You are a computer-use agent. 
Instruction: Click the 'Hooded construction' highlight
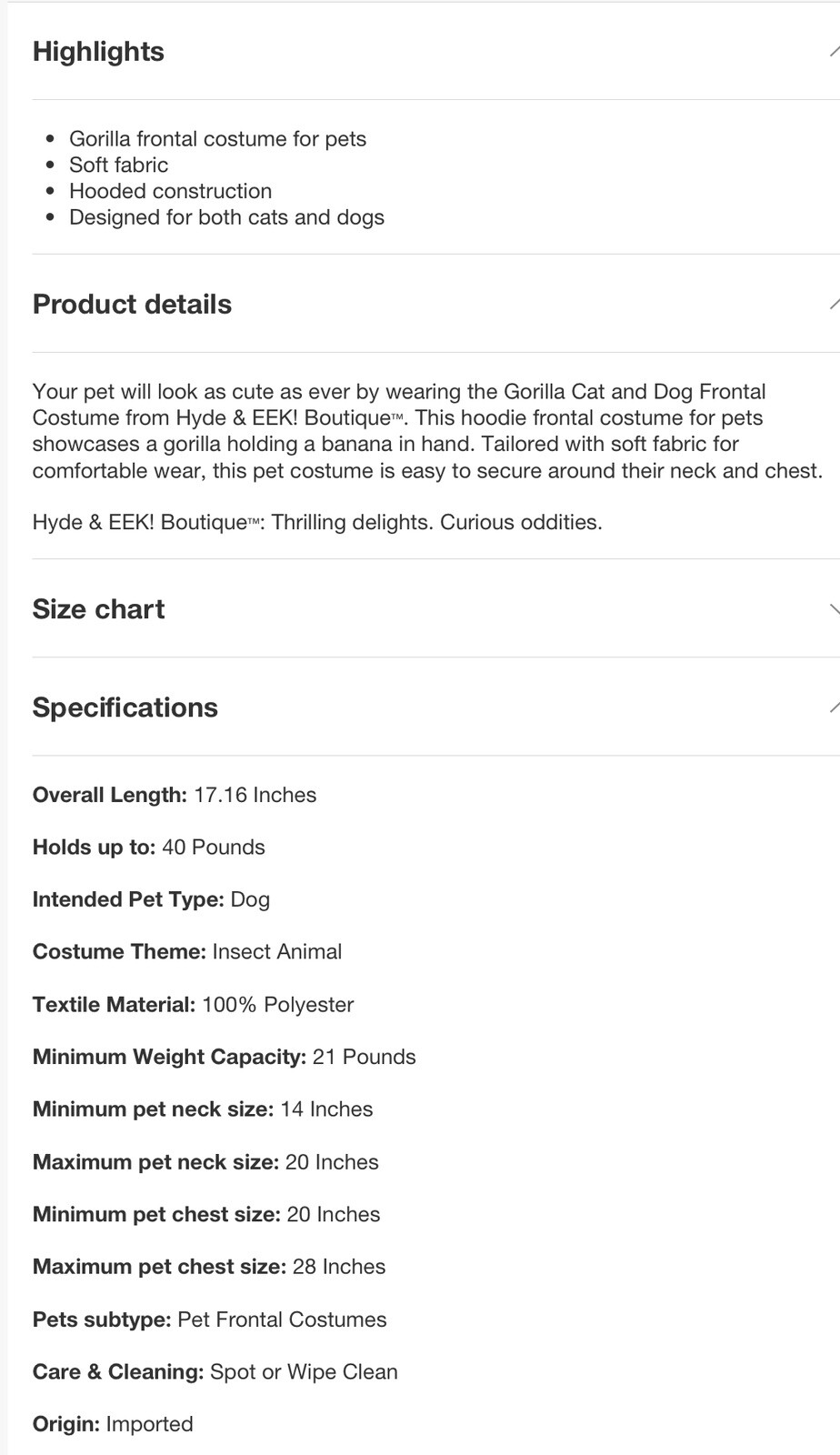pyautogui.click(x=170, y=191)
